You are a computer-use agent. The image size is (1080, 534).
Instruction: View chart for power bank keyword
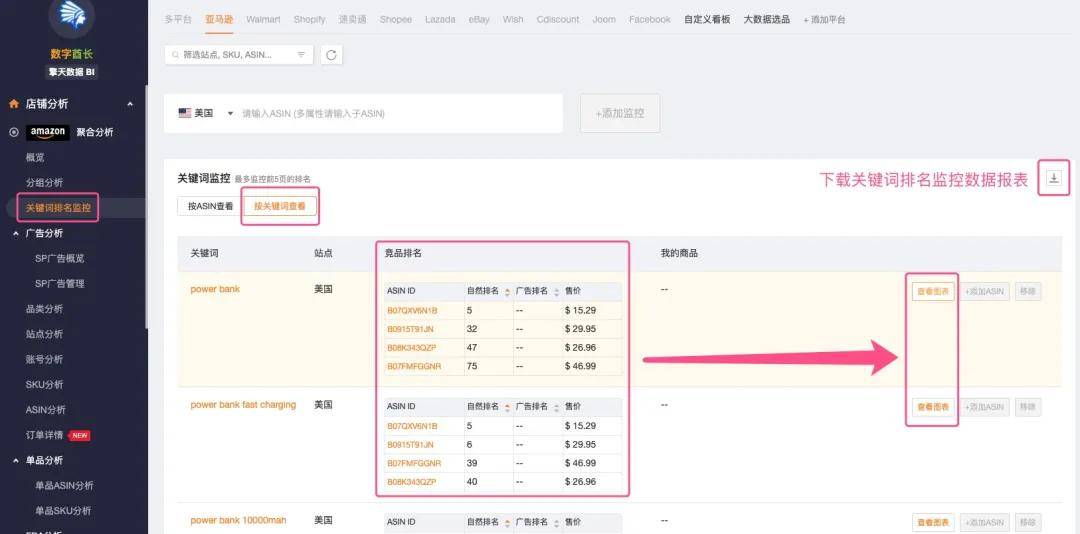point(933,291)
